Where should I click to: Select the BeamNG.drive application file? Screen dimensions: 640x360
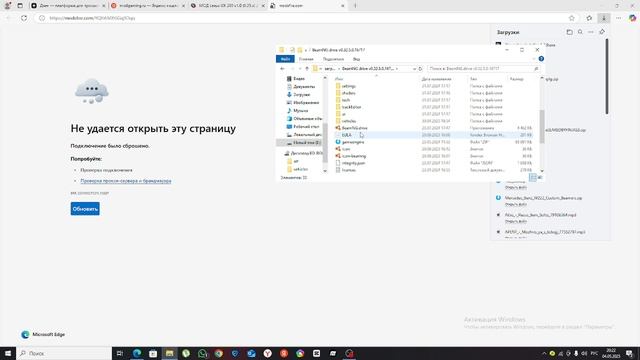click(x=354, y=128)
